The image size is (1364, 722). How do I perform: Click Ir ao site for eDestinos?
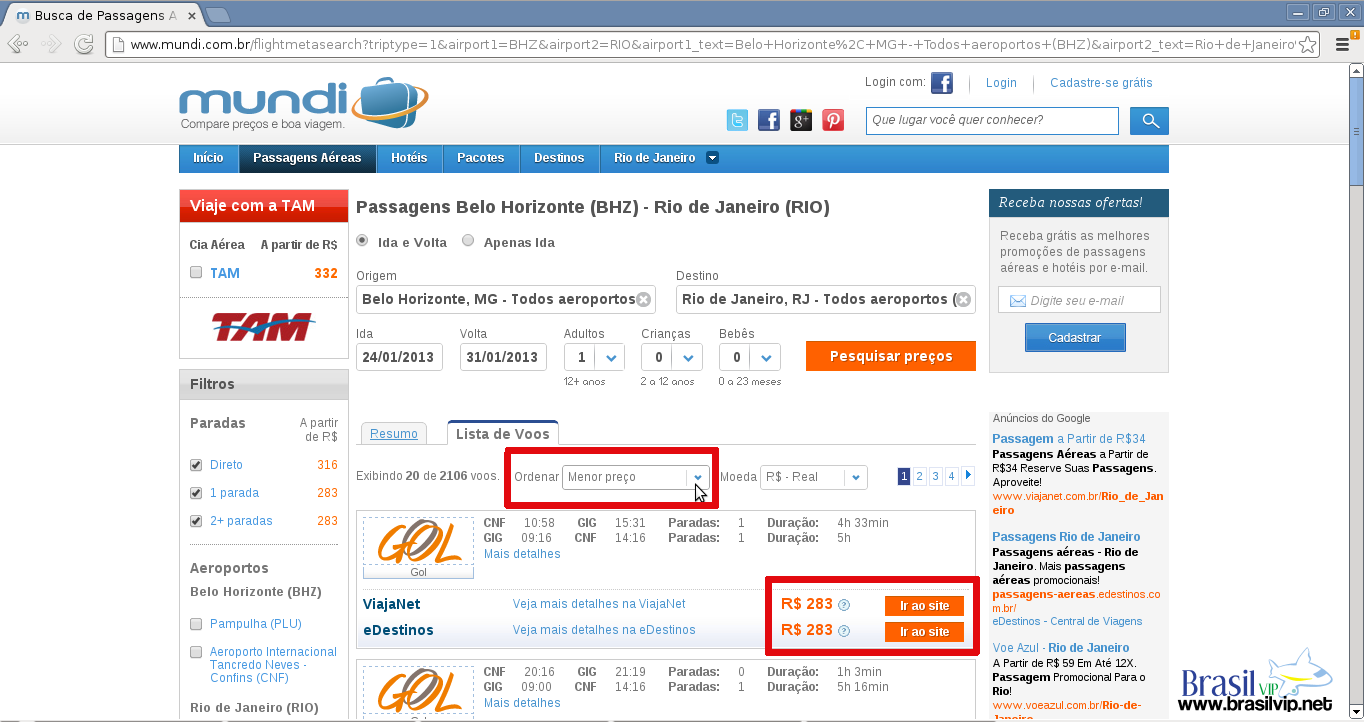[x=924, y=632]
